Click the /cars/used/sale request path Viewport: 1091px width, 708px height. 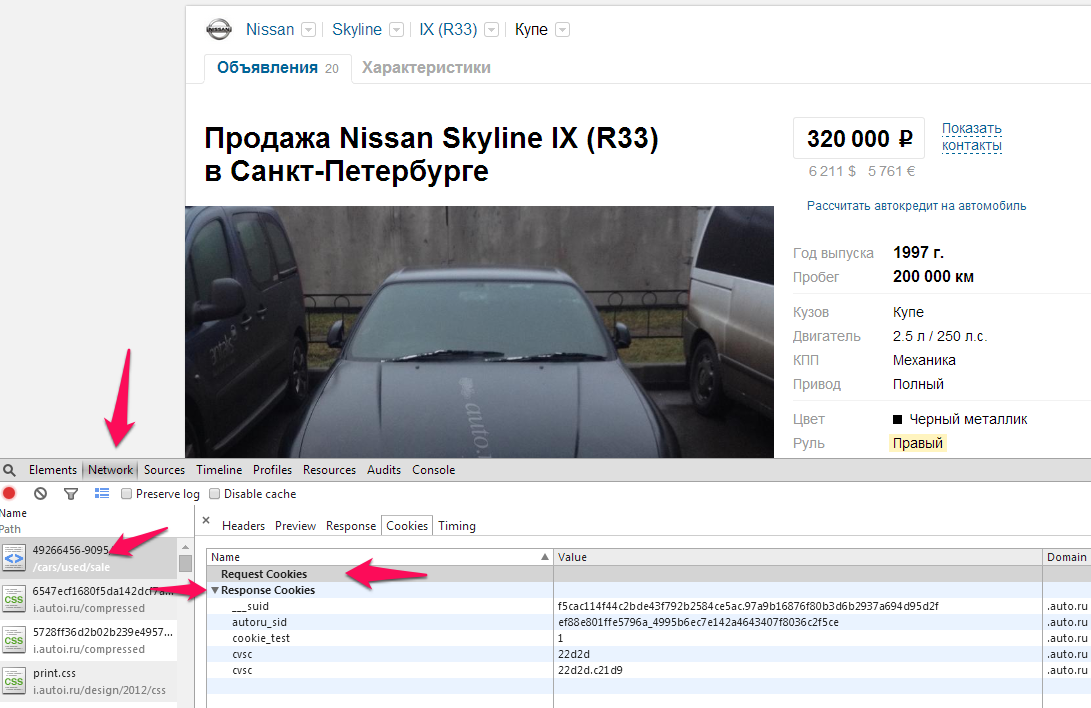click(x=71, y=568)
